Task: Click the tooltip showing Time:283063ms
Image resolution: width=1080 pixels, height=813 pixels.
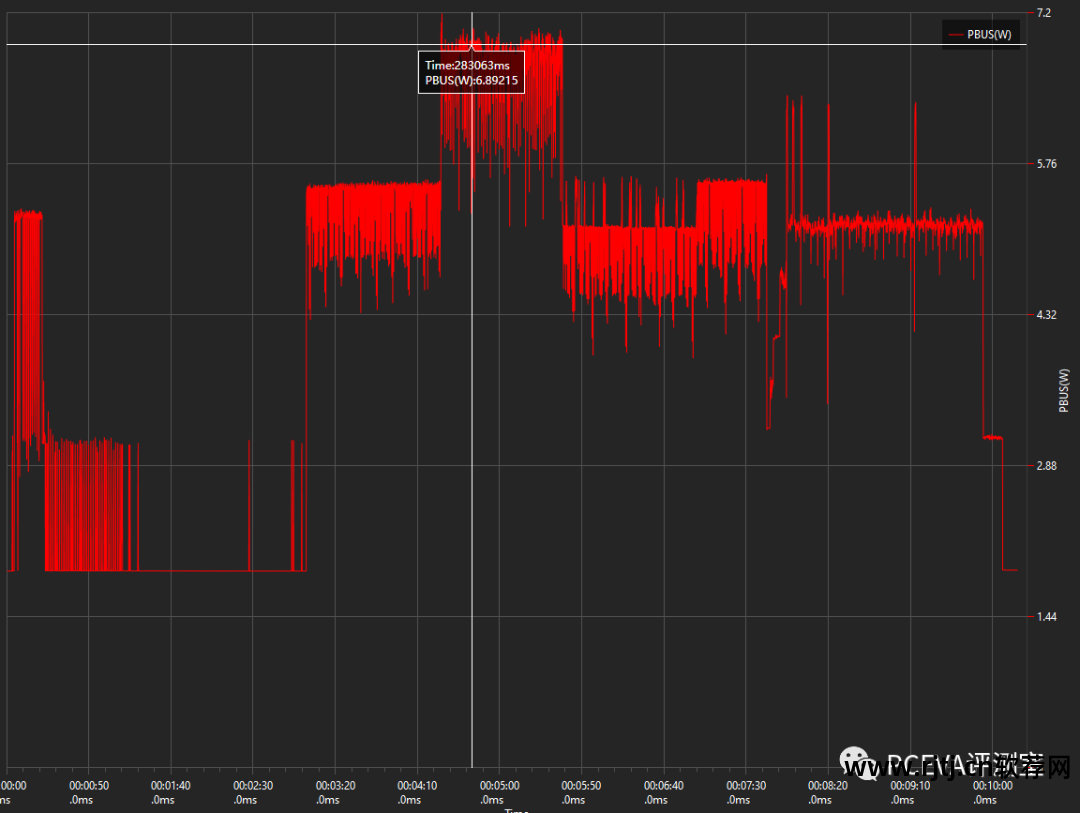Action: tap(471, 72)
